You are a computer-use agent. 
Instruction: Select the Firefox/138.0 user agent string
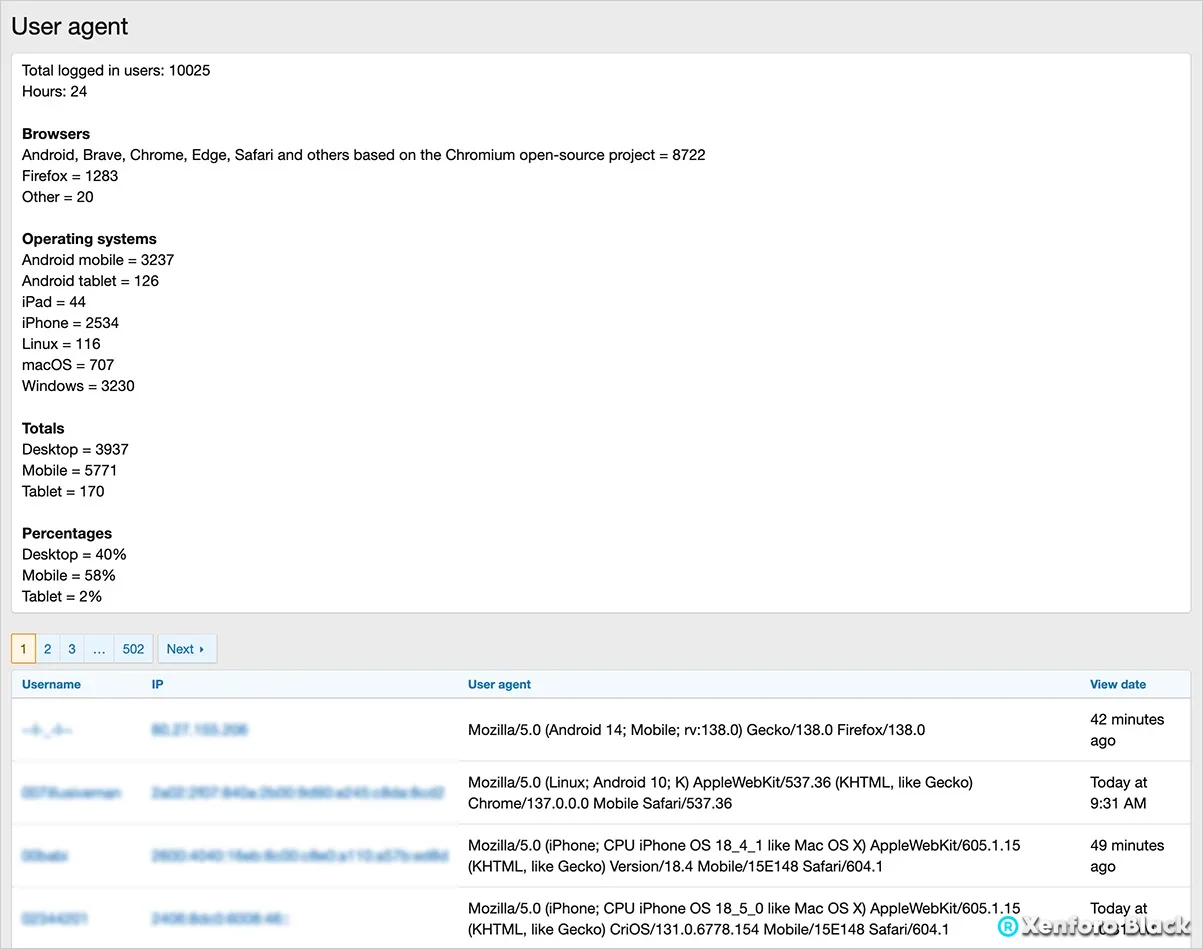point(696,730)
